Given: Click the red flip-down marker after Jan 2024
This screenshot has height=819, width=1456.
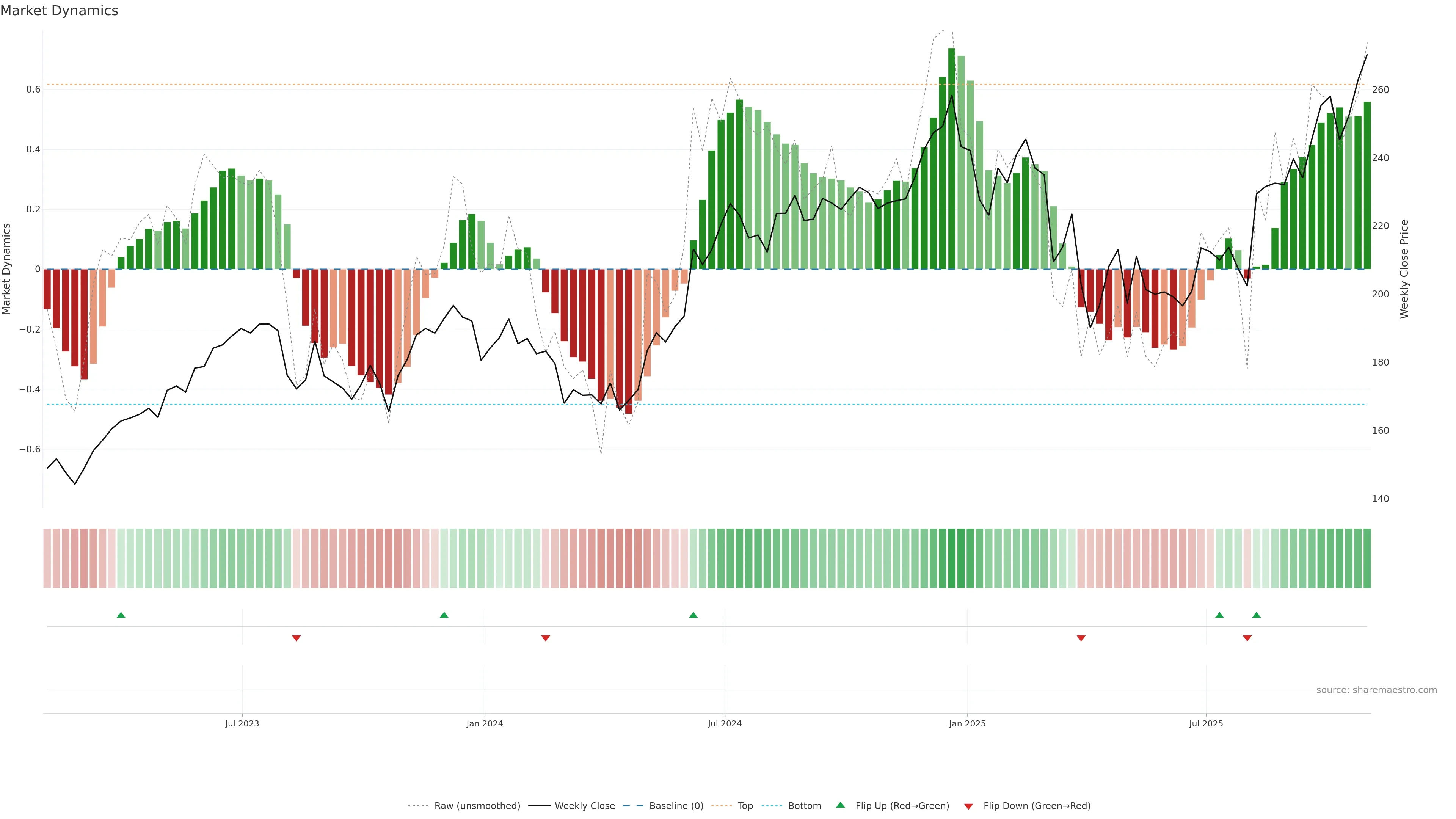Looking at the screenshot, I should 546,638.
